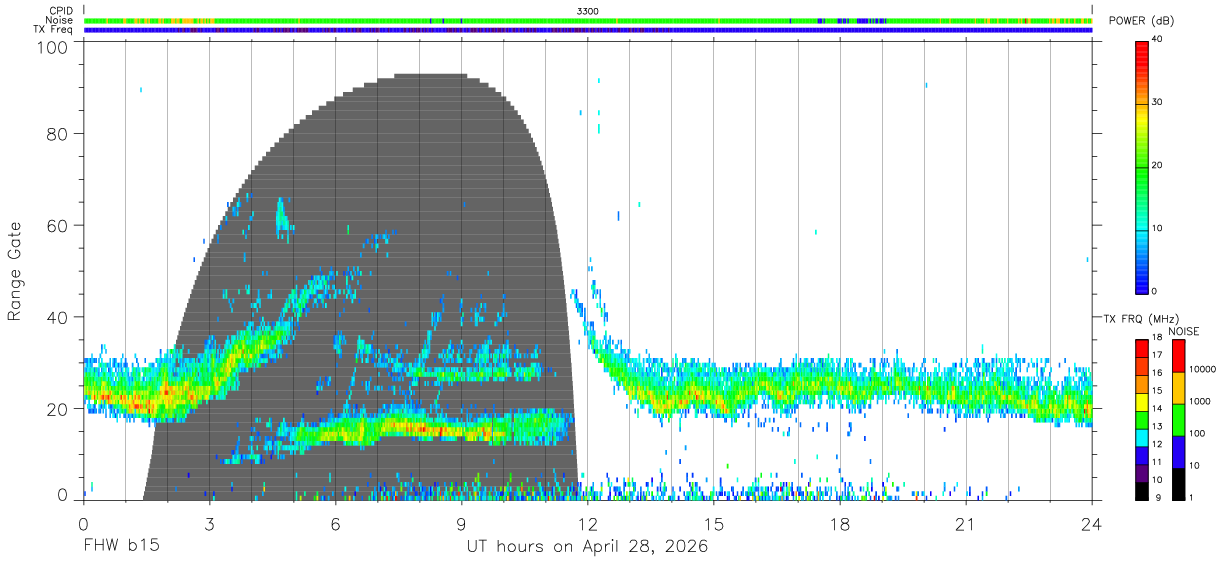Viewport: 1228px width, 567px height.
Task: Click the CPID label at top left
Action: 61,11
